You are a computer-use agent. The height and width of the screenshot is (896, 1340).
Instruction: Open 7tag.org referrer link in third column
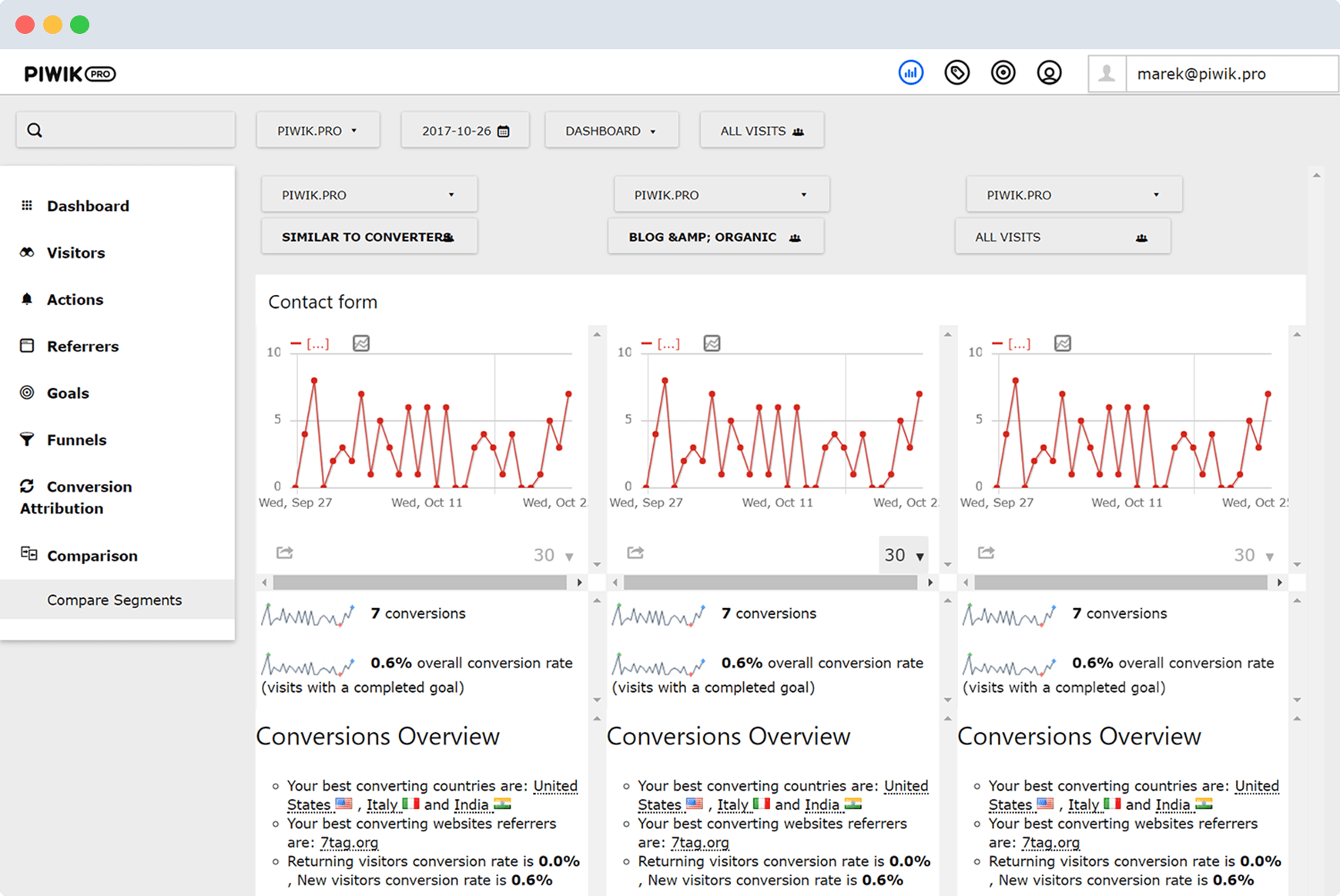click(x=1050, y=842)
